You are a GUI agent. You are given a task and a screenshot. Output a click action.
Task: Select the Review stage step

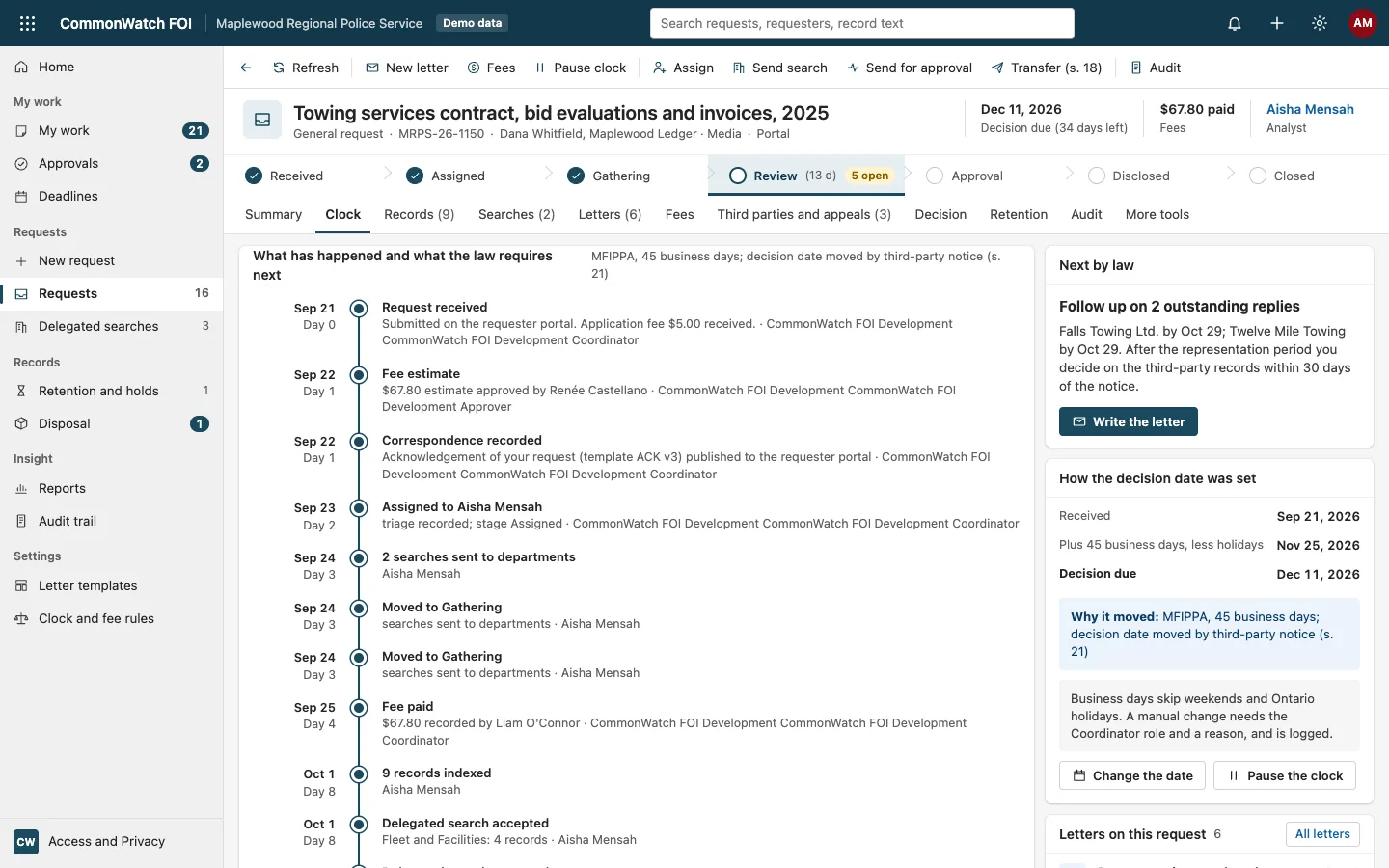click(806, 176)
